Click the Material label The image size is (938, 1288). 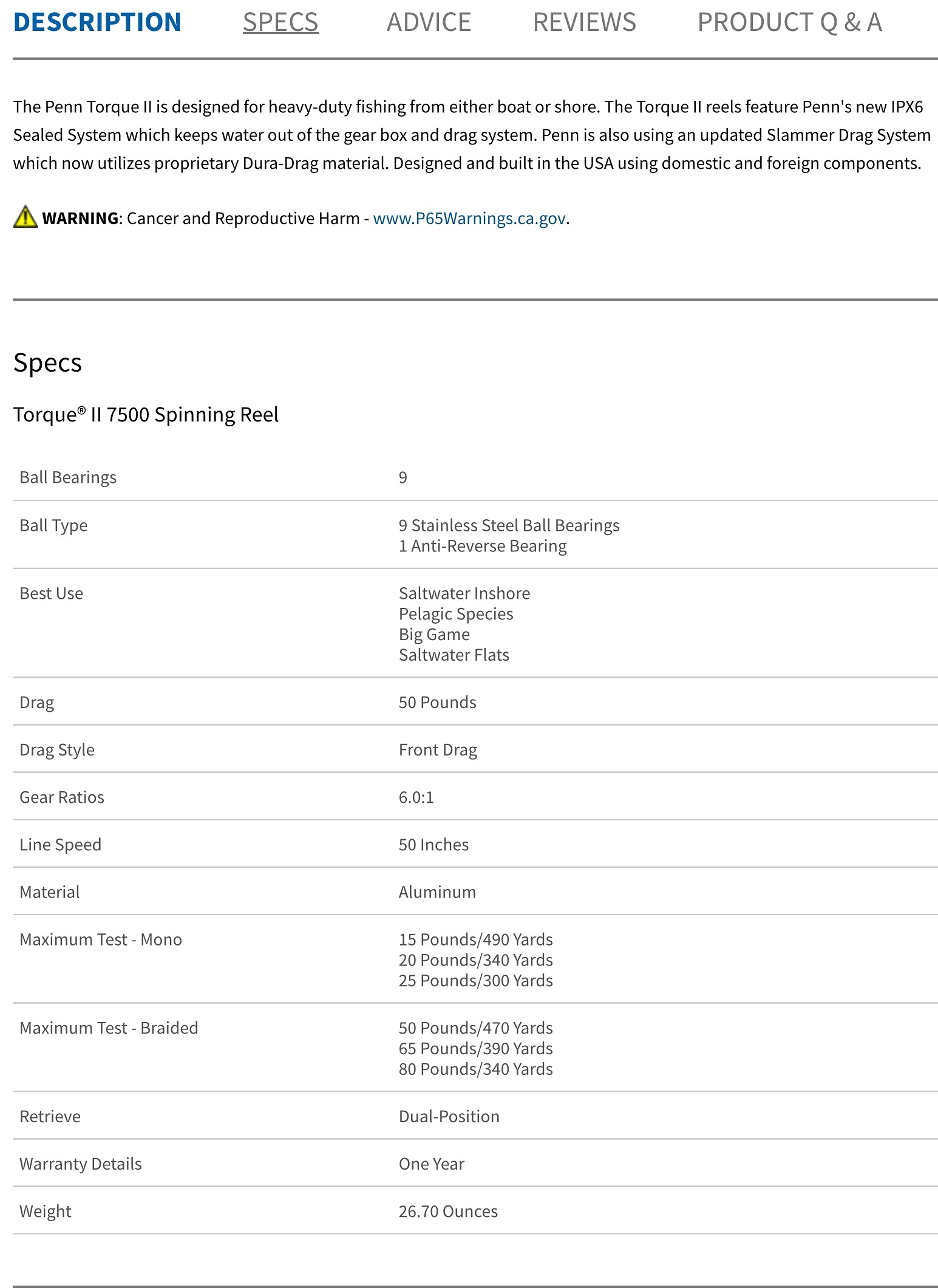tap(50, 892)
